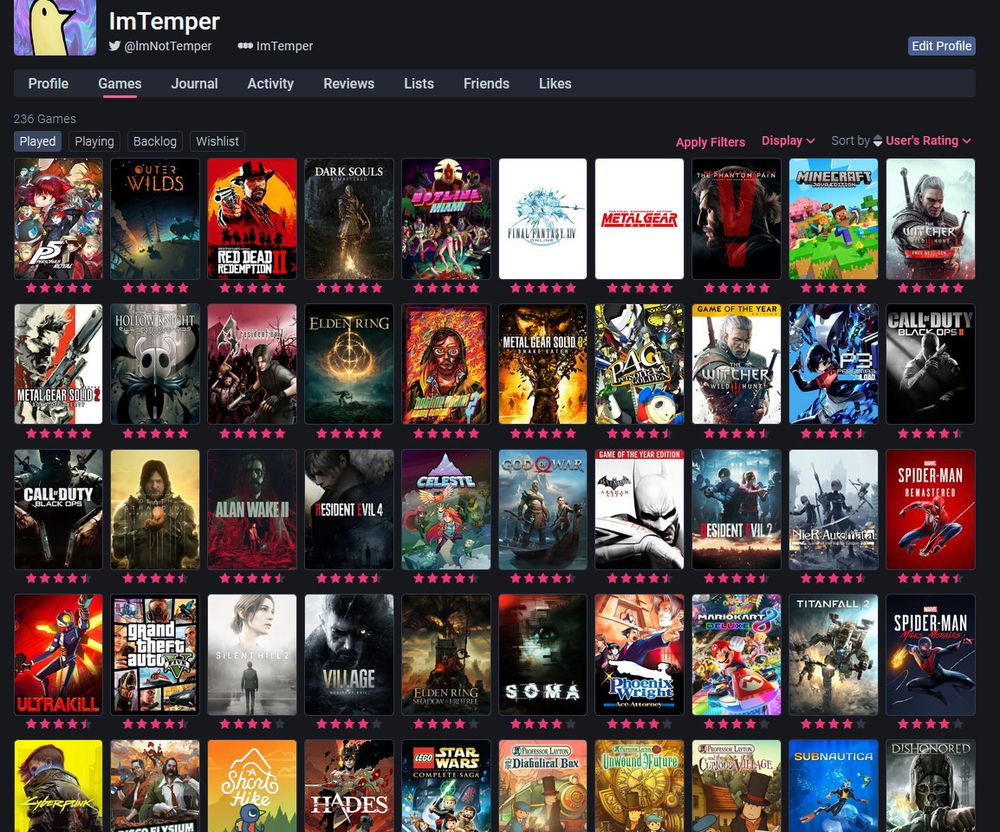Open the ImTemper profile avatar

[55, 27]
